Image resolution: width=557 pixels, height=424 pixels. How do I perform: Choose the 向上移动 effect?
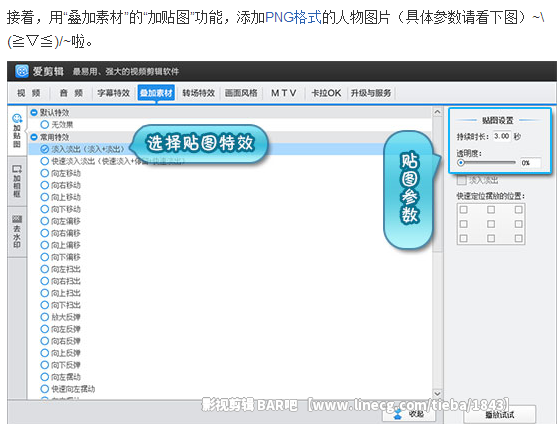click(44, 197)
